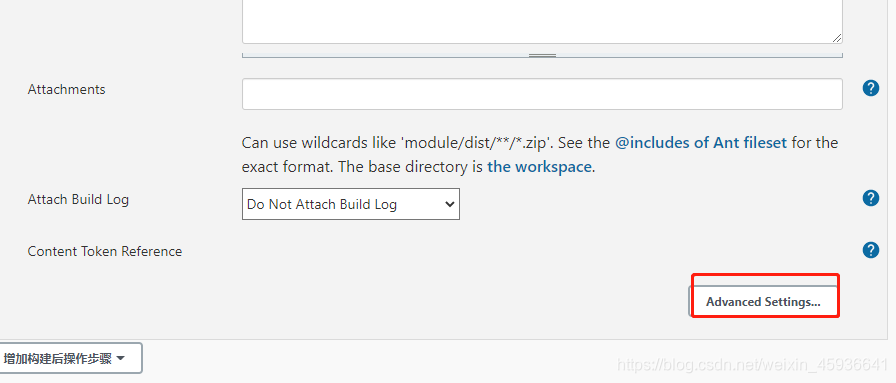Open help icon beside Attach Build Log

pyautogui.click(x=870, y=198)
